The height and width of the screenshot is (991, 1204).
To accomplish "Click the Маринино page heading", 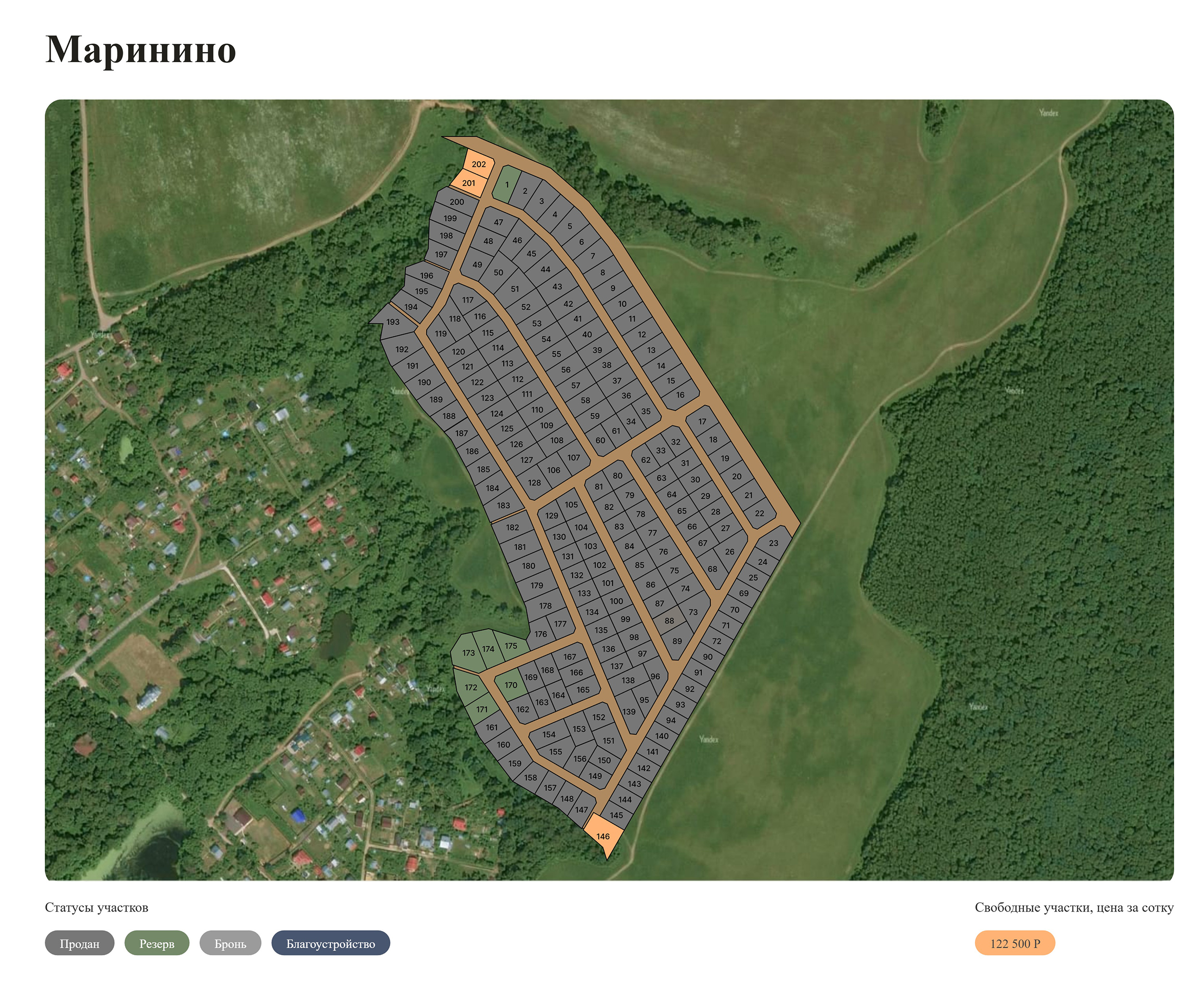I will pyautogui.click(x=140, y=50).
